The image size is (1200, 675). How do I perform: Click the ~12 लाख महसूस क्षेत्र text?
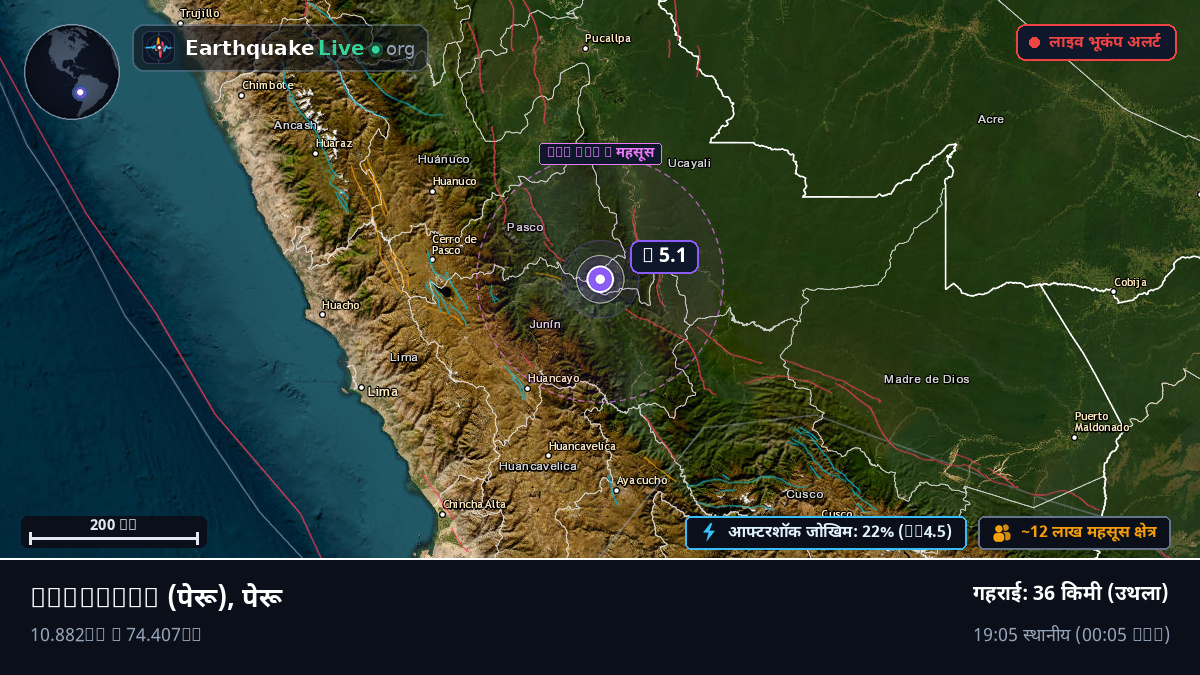click(1088, 533)
